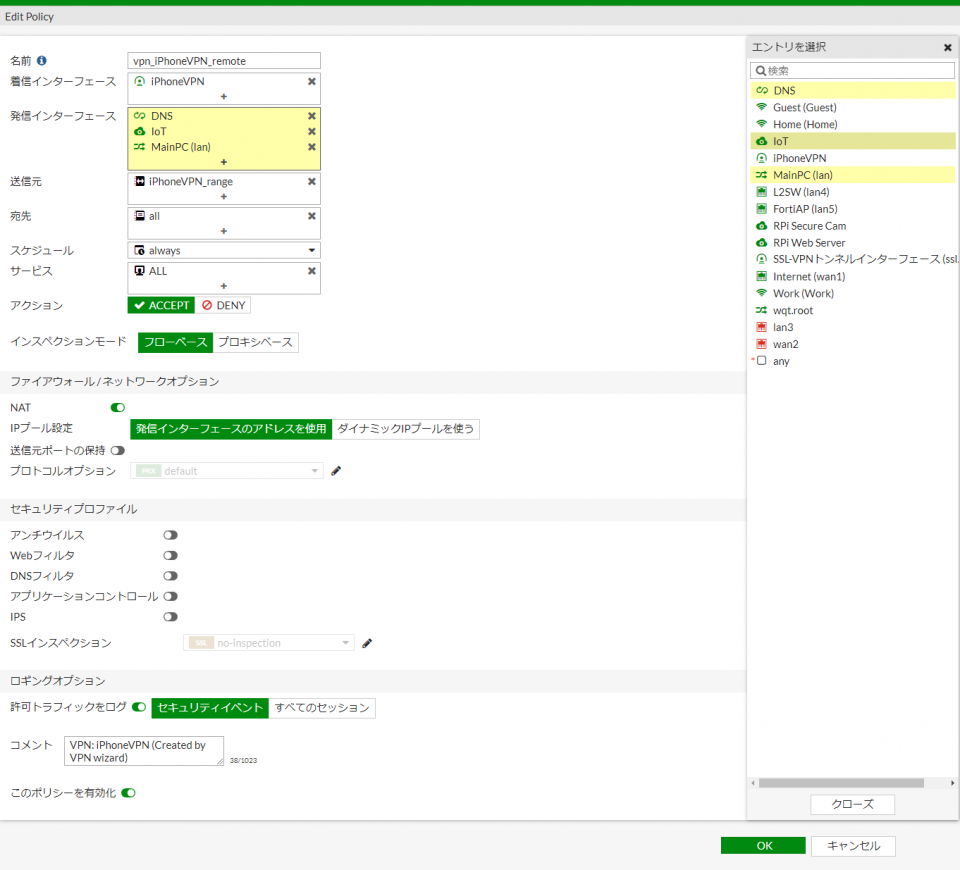Click the wifi icon of Home (Home) entry
The image size is (960, 870).
point(762,124)
